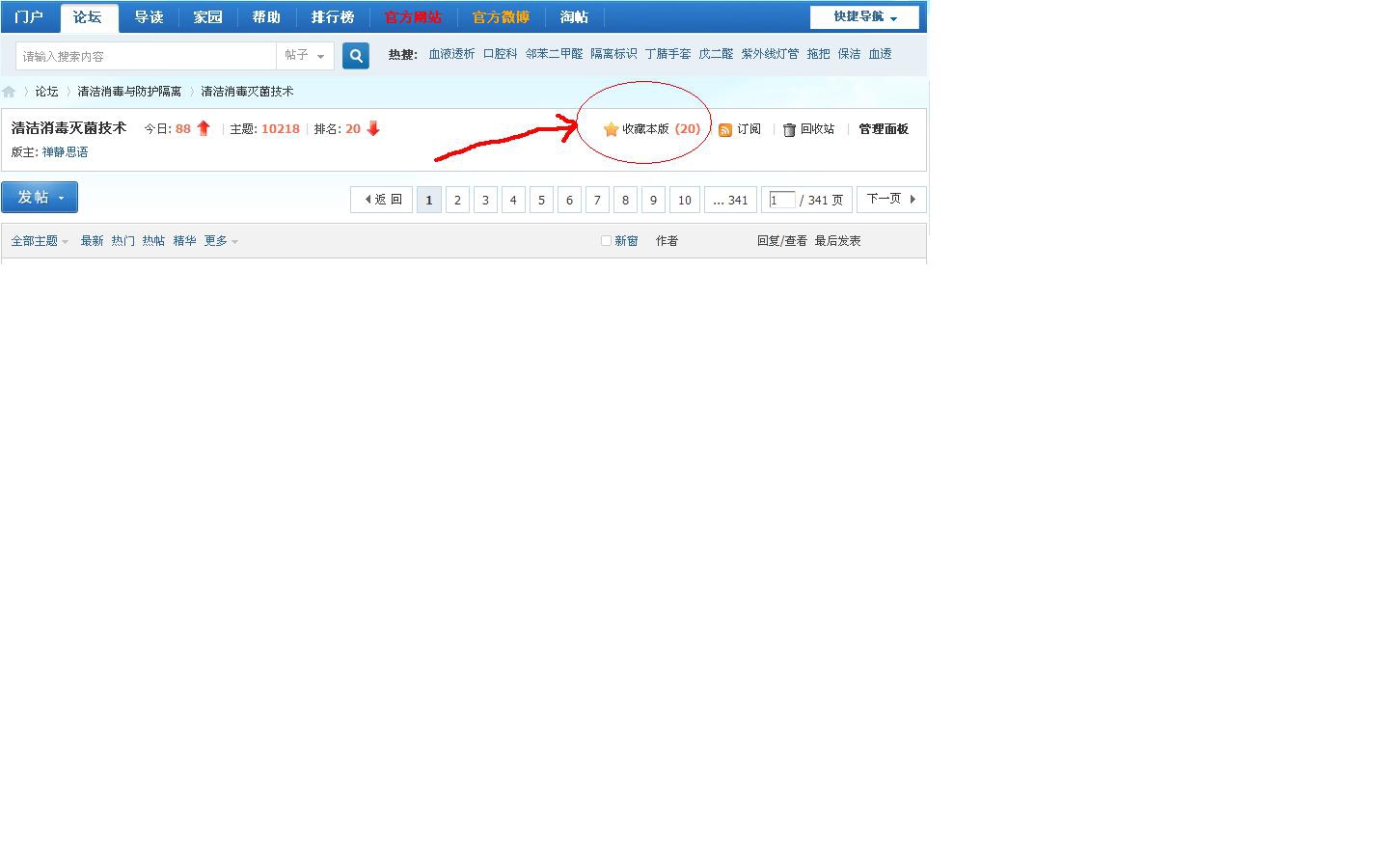Click the page number input box
1389x868 pixels.
(781, 200)
